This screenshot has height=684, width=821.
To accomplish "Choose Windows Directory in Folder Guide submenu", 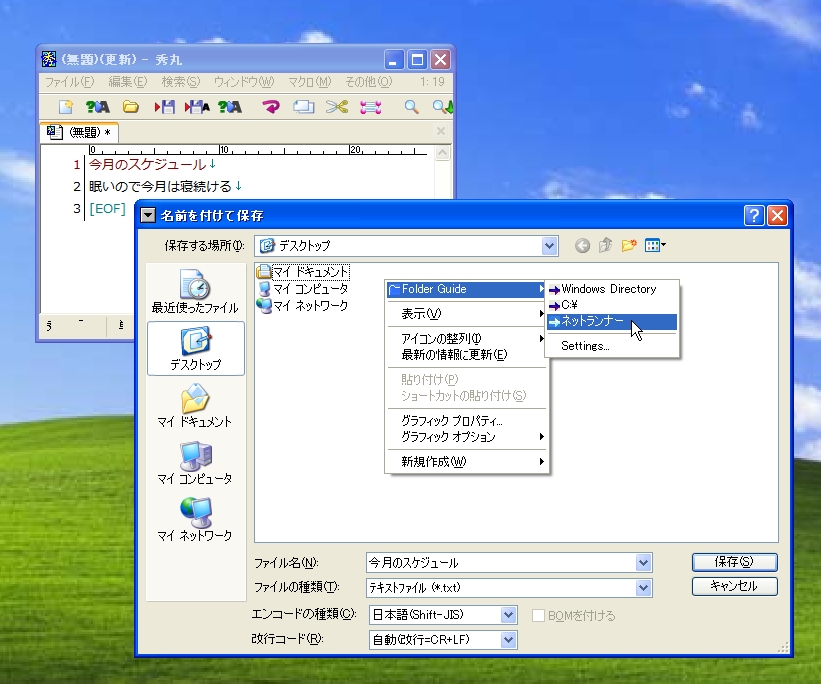I will pyautogui.click(x=612, y=289).
